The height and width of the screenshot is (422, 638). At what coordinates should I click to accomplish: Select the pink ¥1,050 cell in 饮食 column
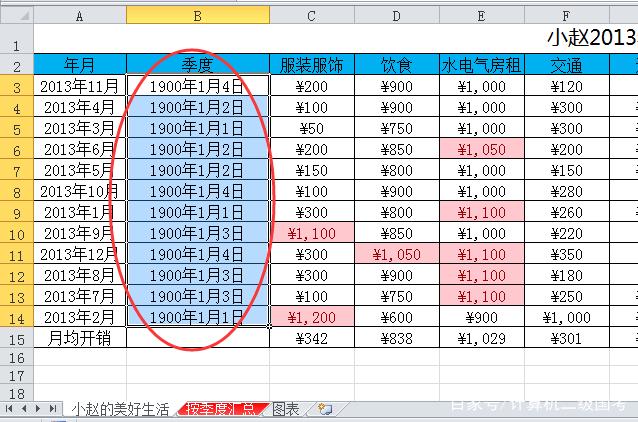coord(397,254)
